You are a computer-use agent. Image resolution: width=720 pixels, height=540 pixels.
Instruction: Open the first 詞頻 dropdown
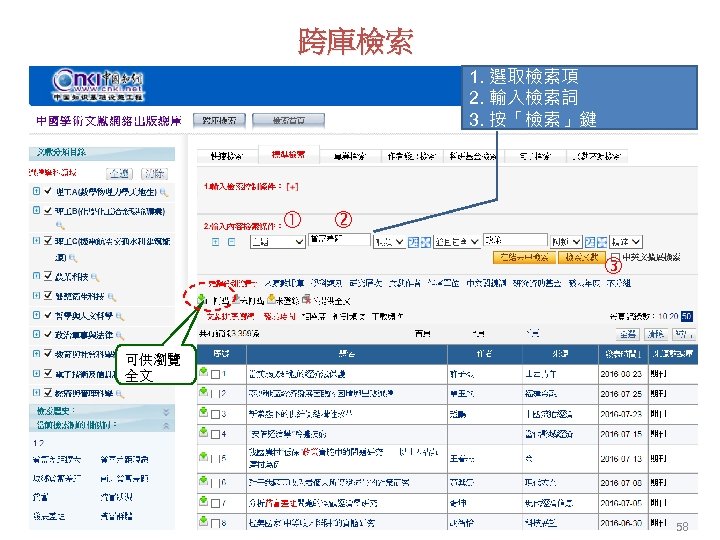tap(389, 242)
